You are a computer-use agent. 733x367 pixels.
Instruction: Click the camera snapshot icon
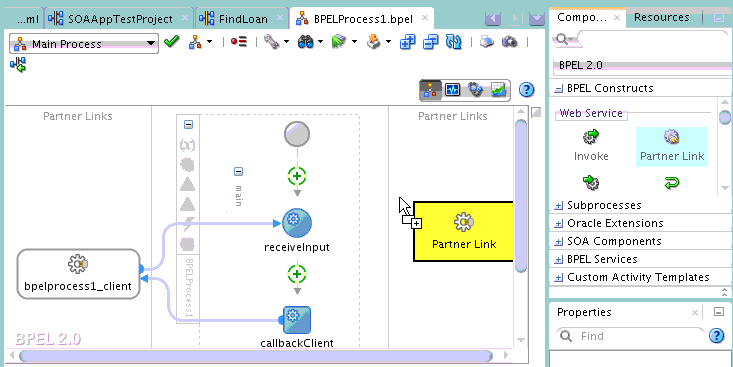[510, 43]
